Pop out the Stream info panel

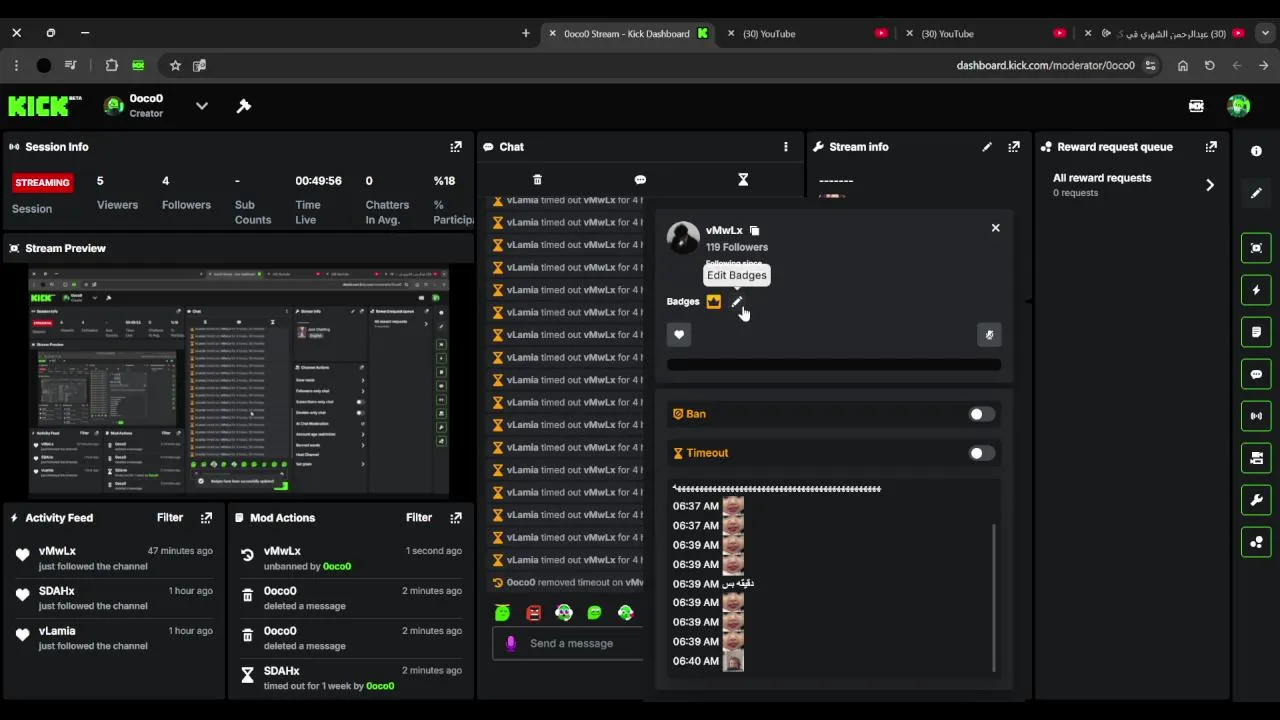(x=1014, y=146)
